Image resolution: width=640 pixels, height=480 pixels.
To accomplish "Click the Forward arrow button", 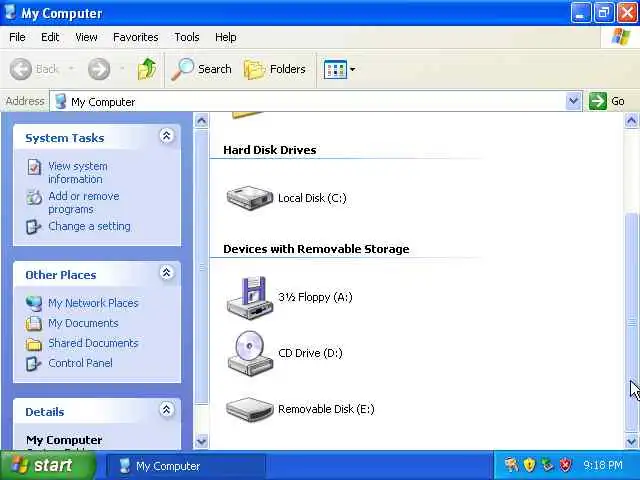I will [x=99, y=69].
